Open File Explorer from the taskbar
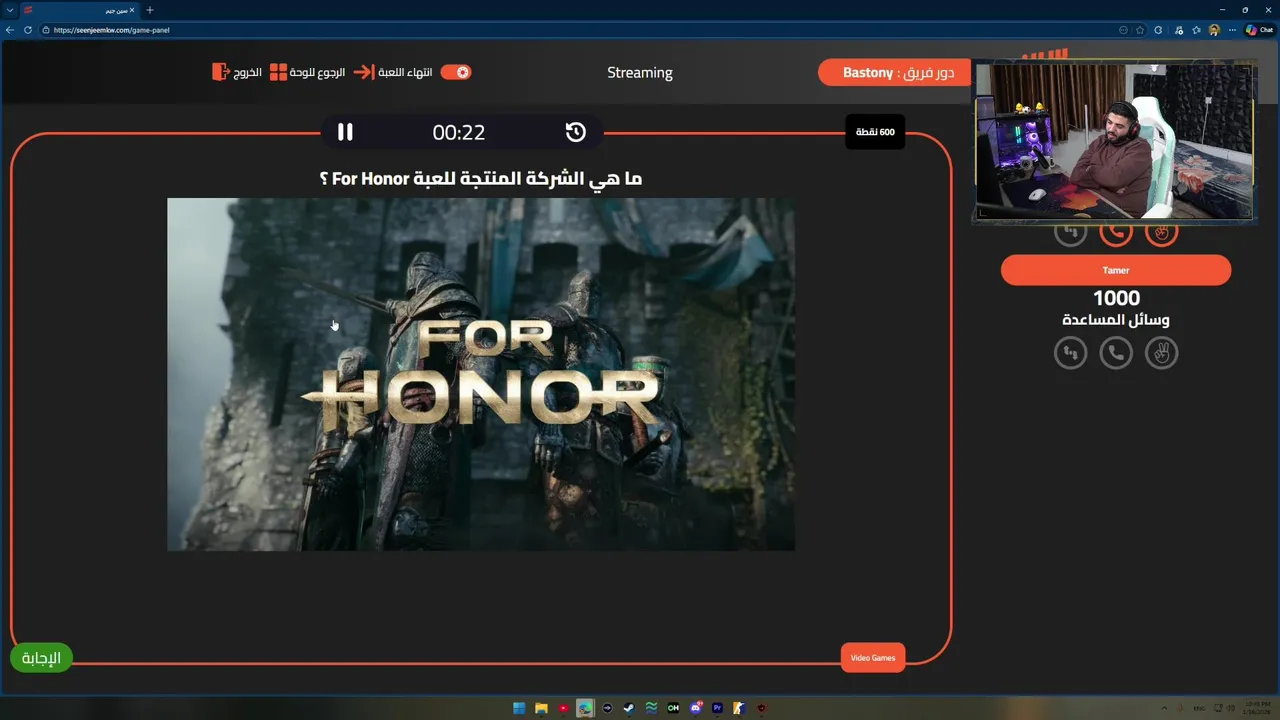 tap(541, 708)
